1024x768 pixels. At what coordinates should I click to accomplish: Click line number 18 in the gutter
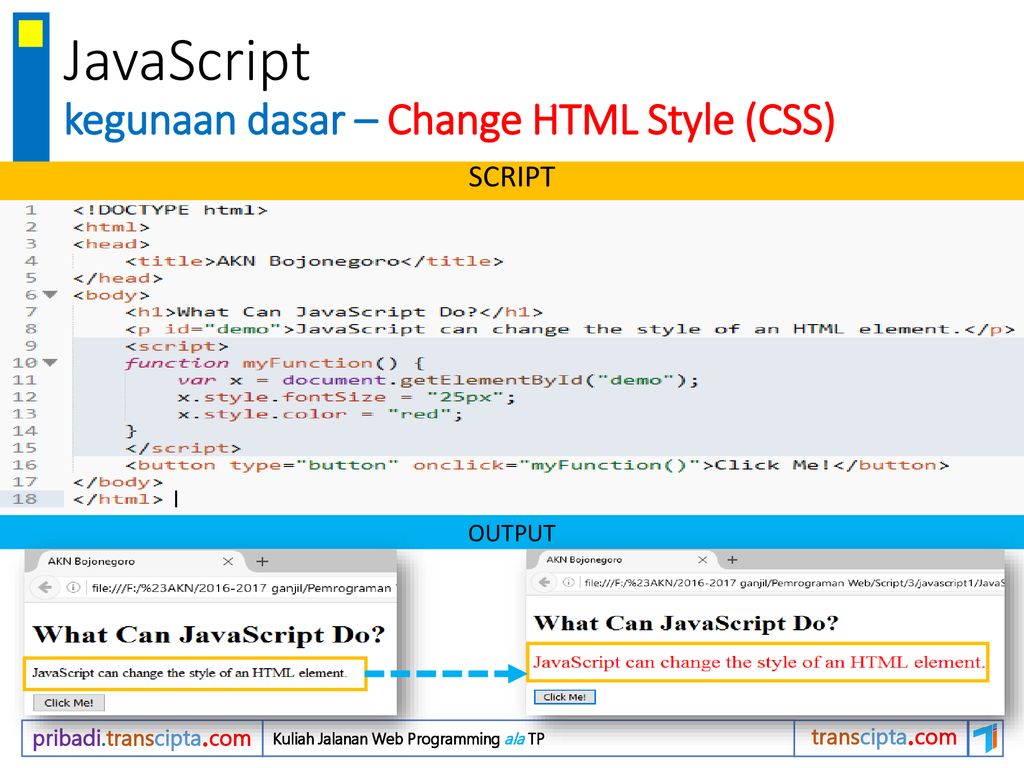[x=25, y=499]
